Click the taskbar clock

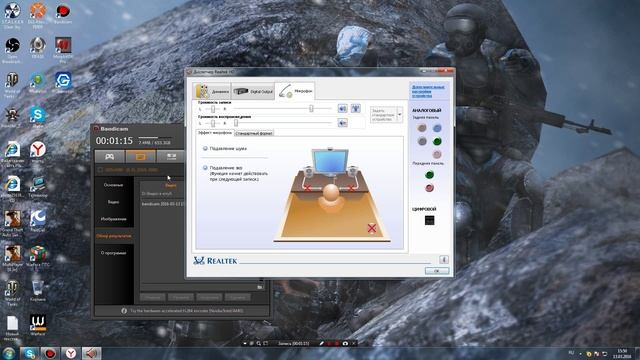(x=622, y=353)
